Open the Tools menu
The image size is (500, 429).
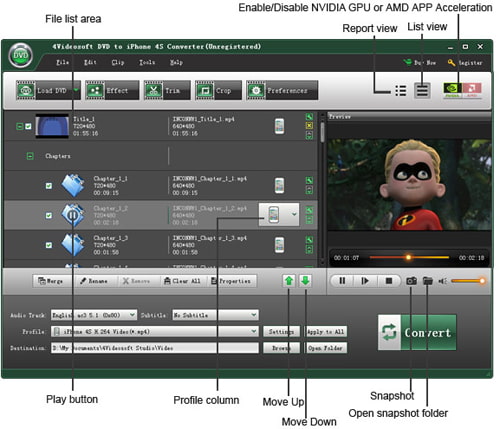pos(147,62)
